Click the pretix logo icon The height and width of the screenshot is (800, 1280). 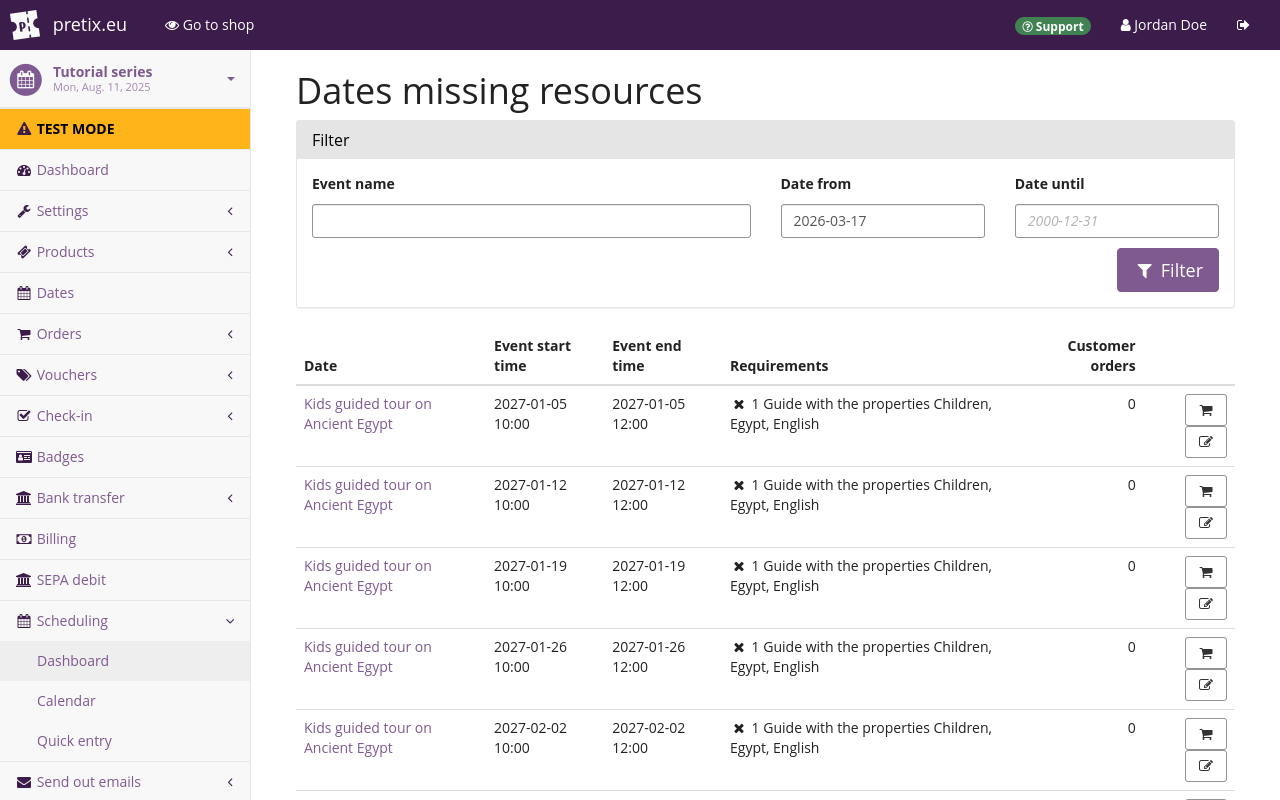tap(25, 25)
